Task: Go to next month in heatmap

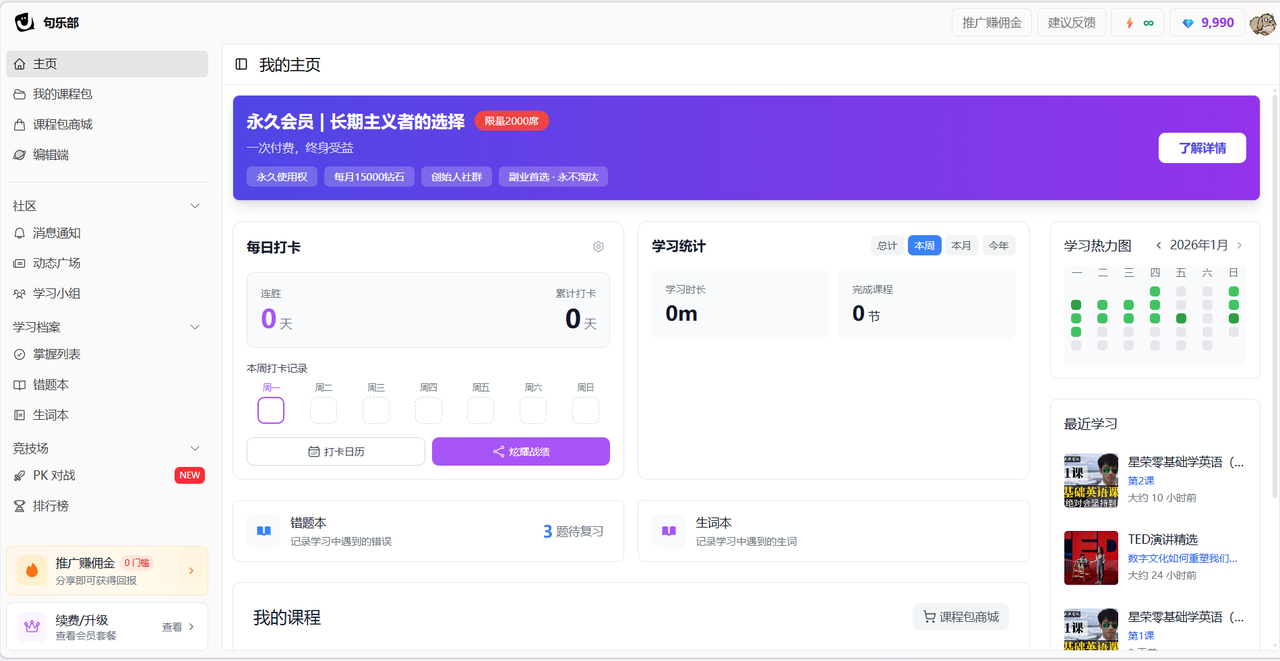Action: click(1239, 246)
